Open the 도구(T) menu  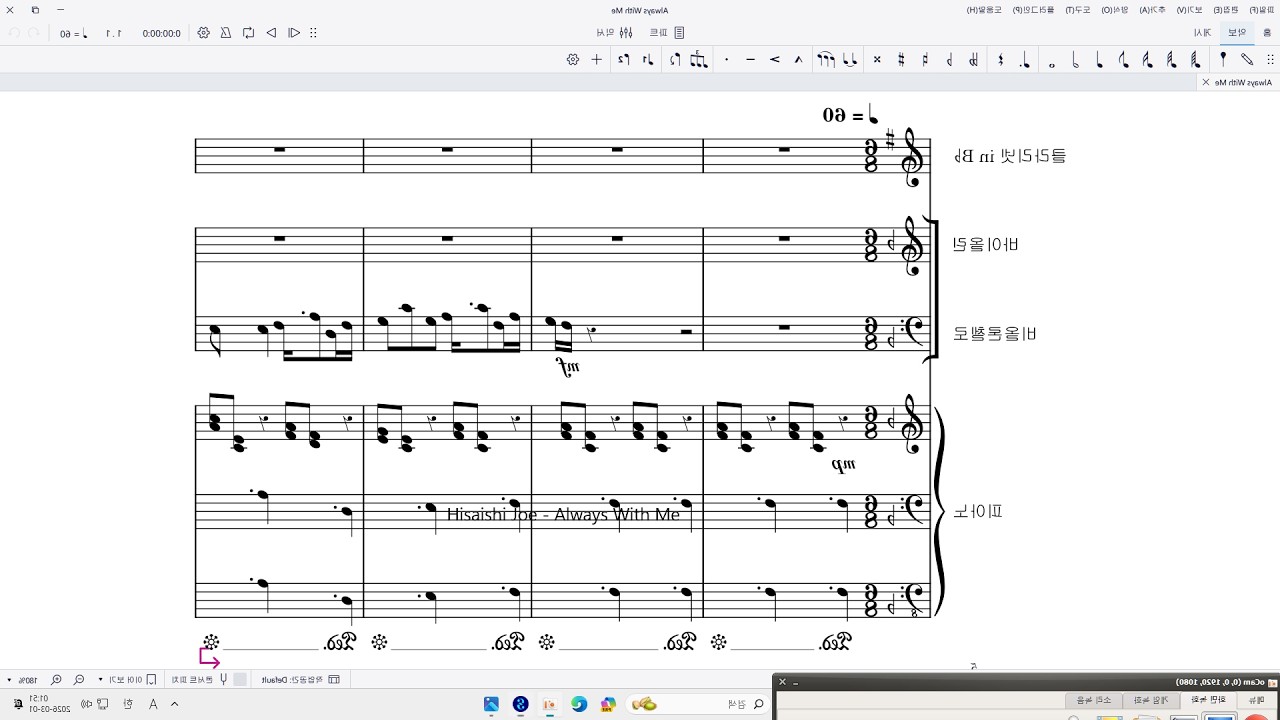[x=1077, y=9]
